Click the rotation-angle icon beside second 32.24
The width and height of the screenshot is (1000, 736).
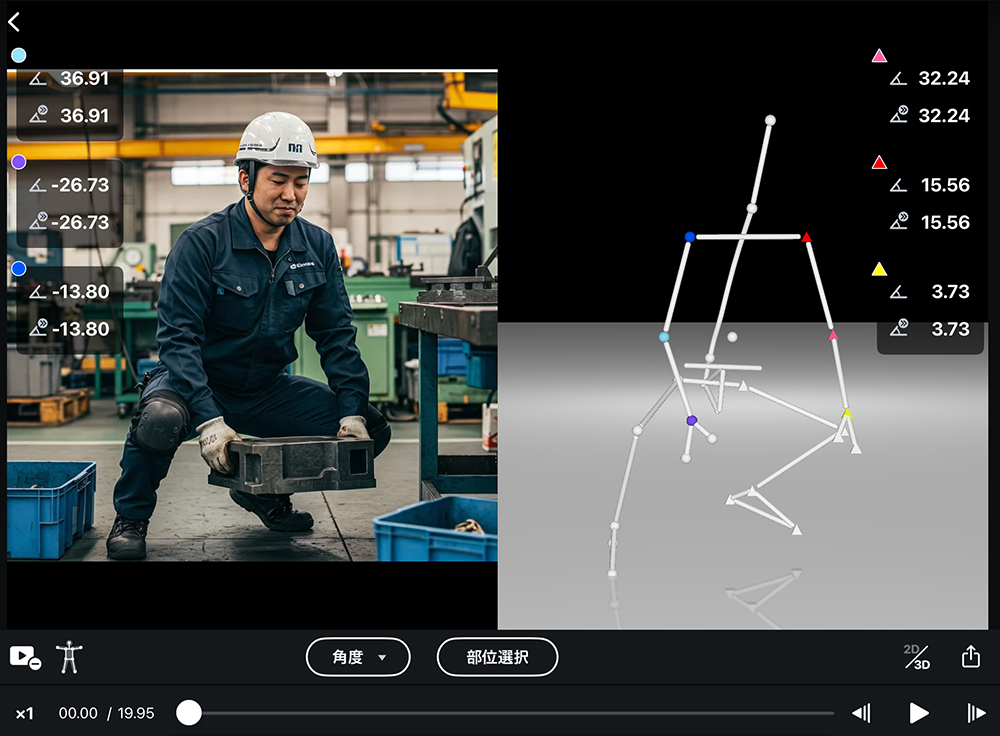click(x=899, y=114)
